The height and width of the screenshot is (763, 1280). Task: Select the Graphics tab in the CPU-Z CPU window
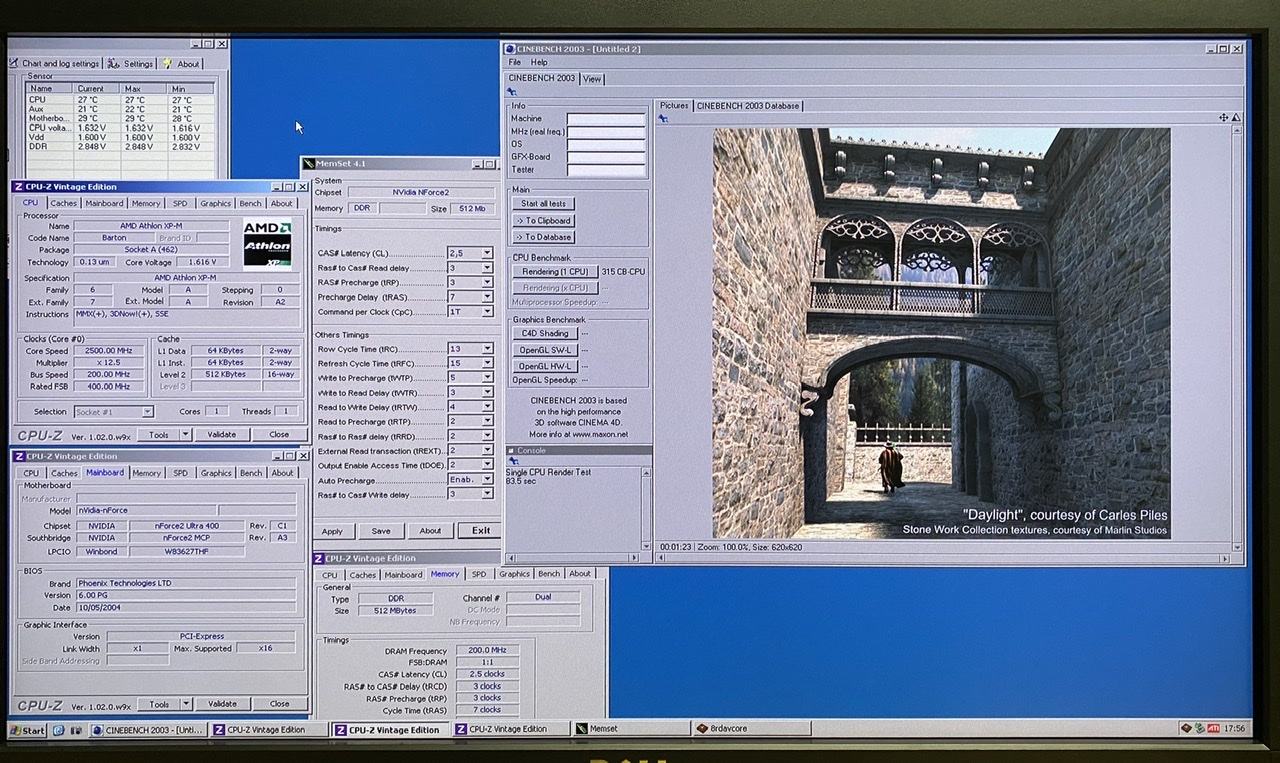click(215, 203)
